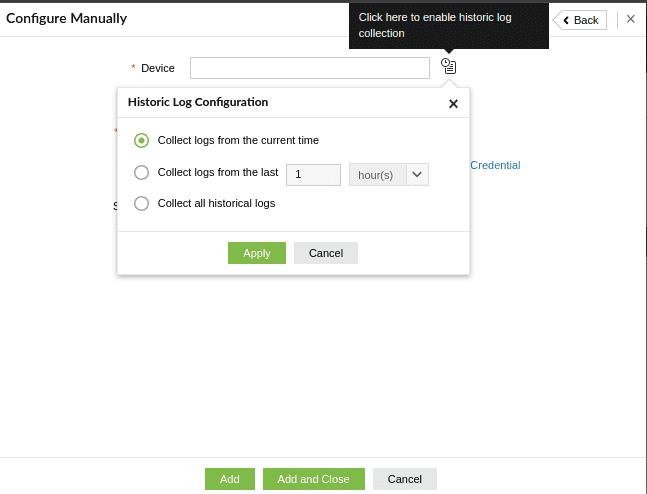Viewport: 647px width, 494px height.
Task: Click the dropdown arrow beside hour(s)
Action: point(418,174)
